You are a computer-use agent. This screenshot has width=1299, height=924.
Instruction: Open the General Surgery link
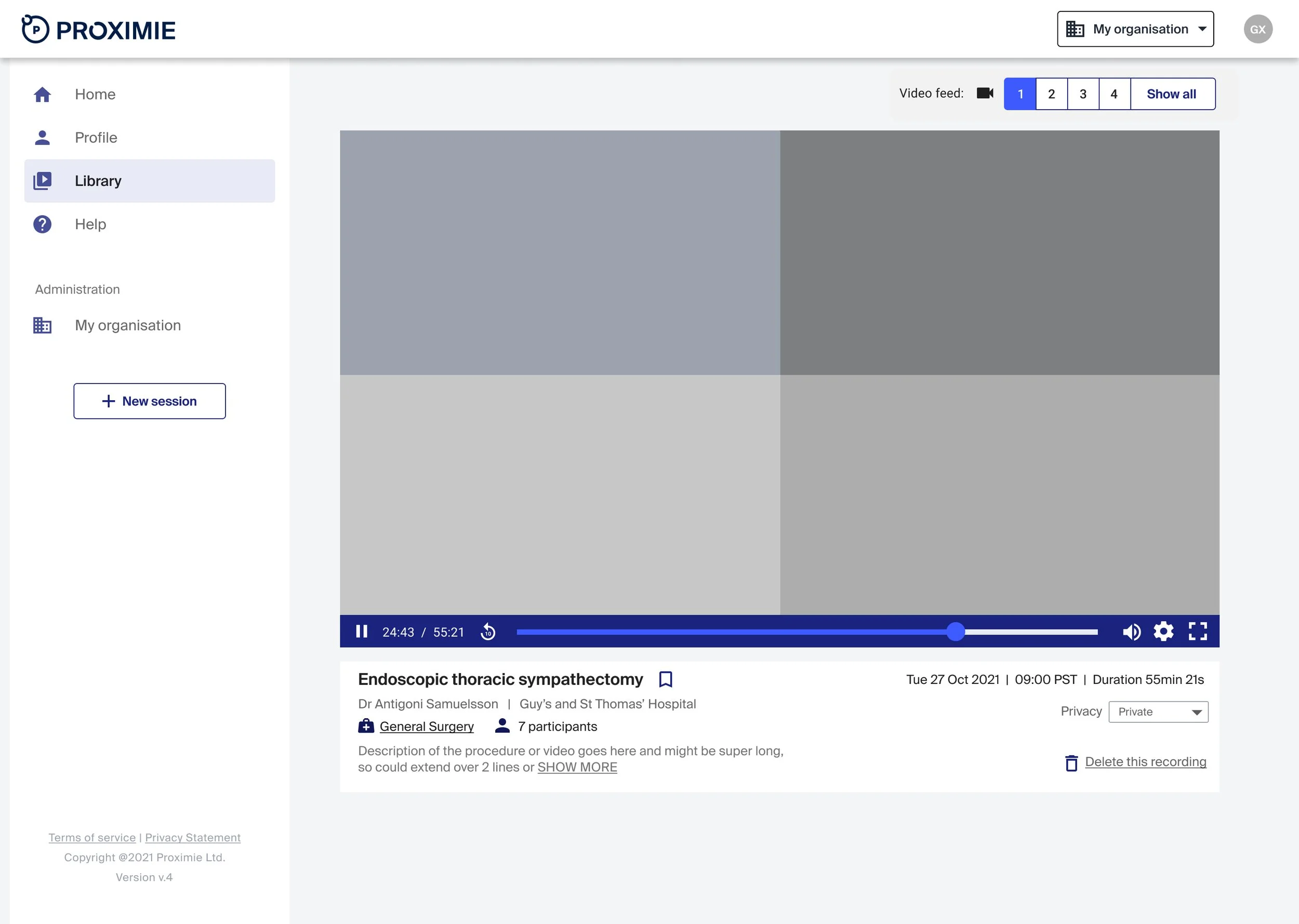[x=427, y=727]
